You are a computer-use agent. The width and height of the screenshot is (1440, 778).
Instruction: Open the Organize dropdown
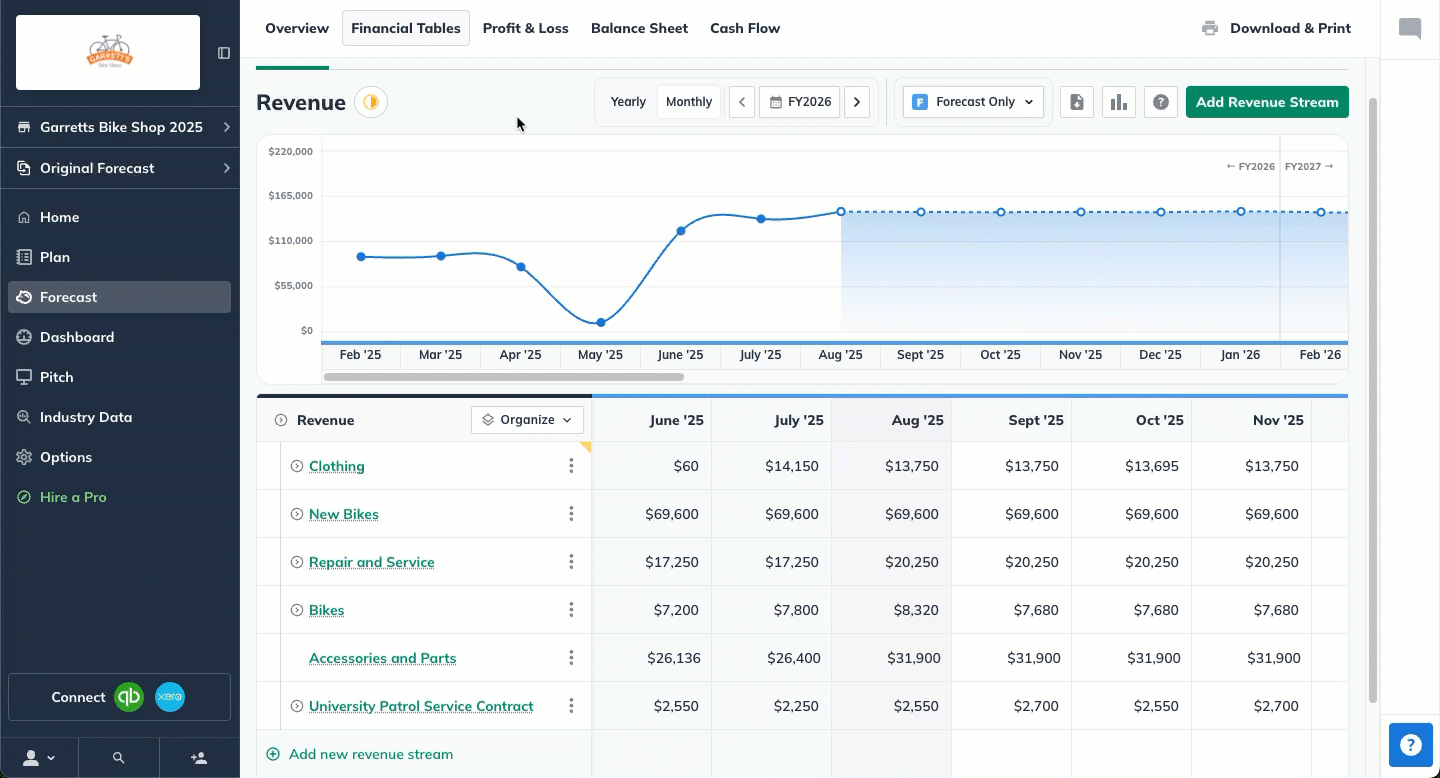[527, 420]
